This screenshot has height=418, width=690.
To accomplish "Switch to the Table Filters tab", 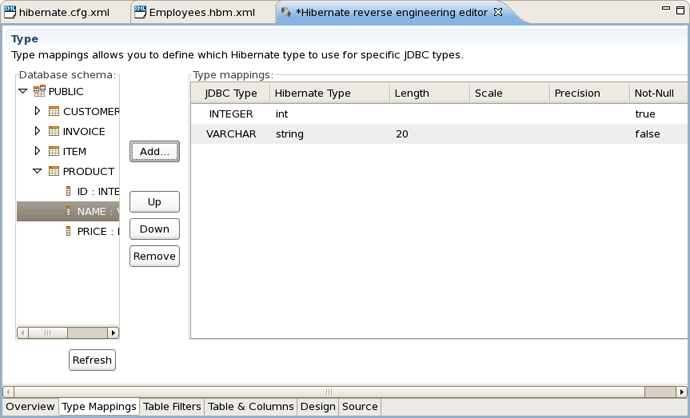I will point(172,407).
